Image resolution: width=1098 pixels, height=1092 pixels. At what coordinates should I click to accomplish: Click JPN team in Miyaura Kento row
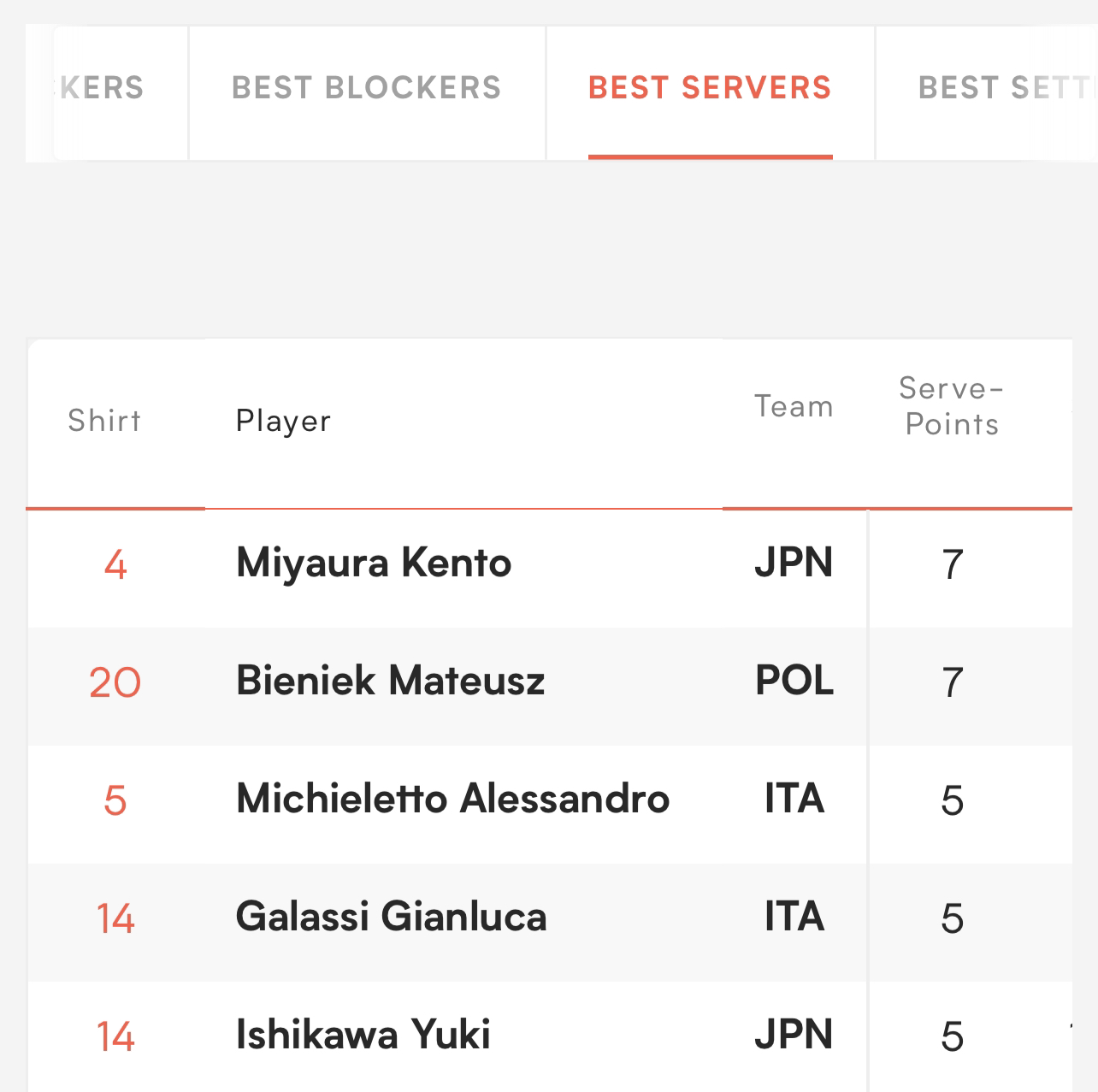[794, 563]
